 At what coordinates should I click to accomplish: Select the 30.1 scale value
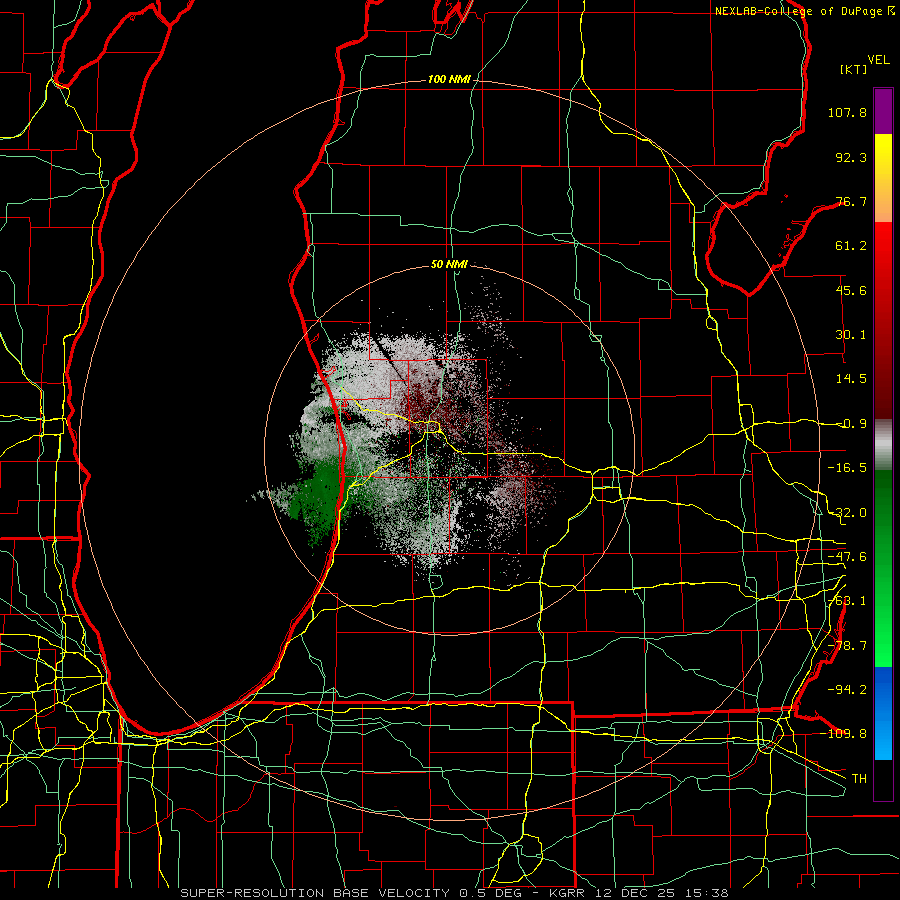point(851,335)
